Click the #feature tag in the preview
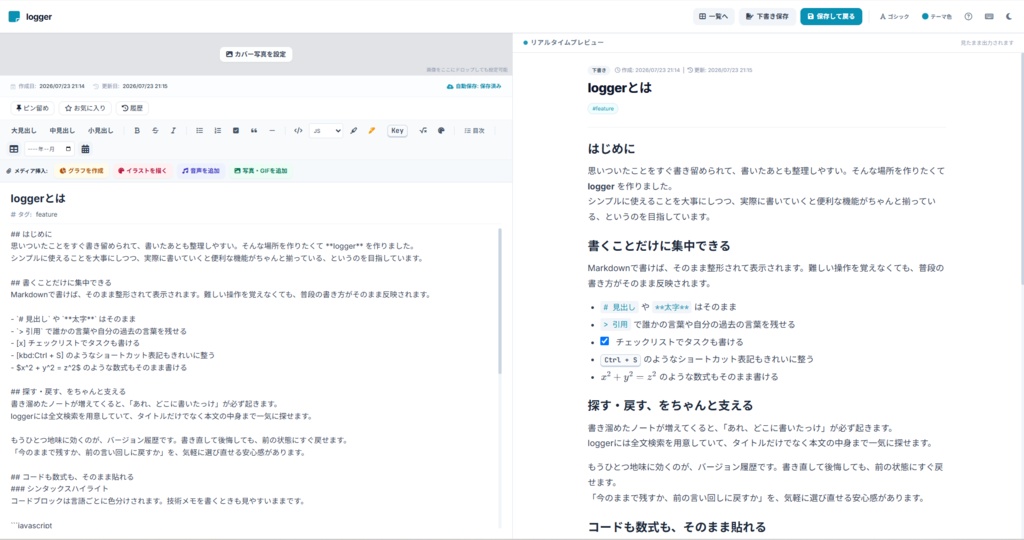The height and width of the screenshot is (540, 1024). 603,108
